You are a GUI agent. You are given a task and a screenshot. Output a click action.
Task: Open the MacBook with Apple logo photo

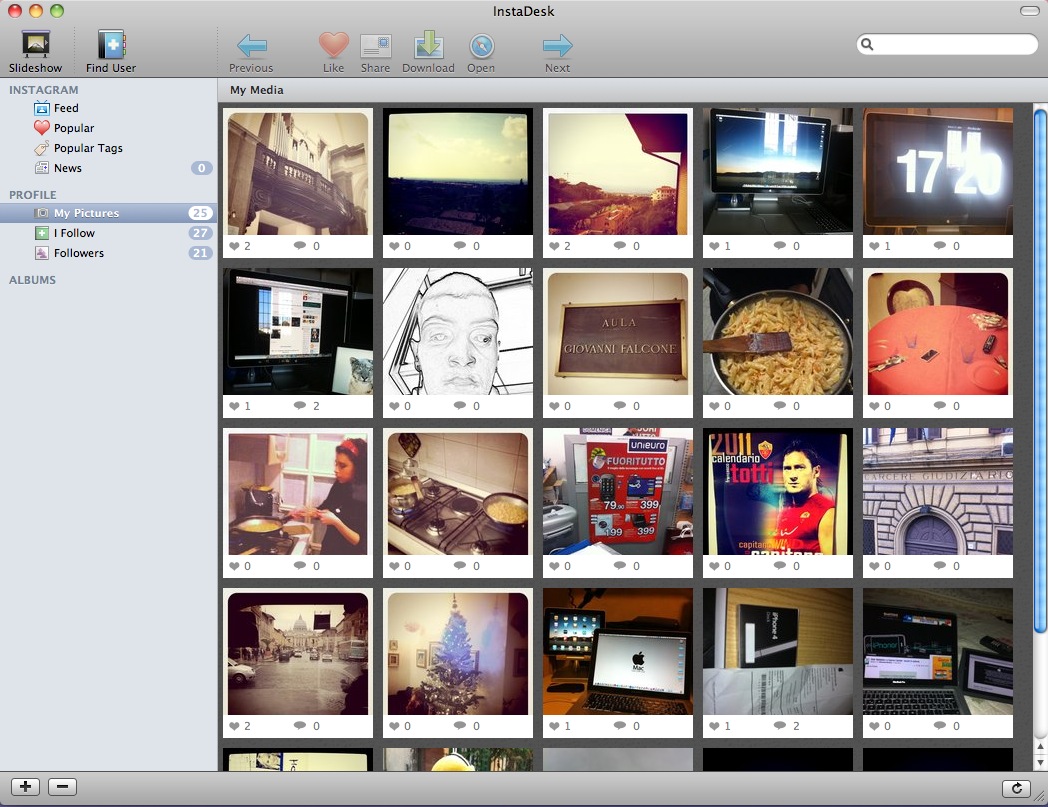(x=618, y=652)
